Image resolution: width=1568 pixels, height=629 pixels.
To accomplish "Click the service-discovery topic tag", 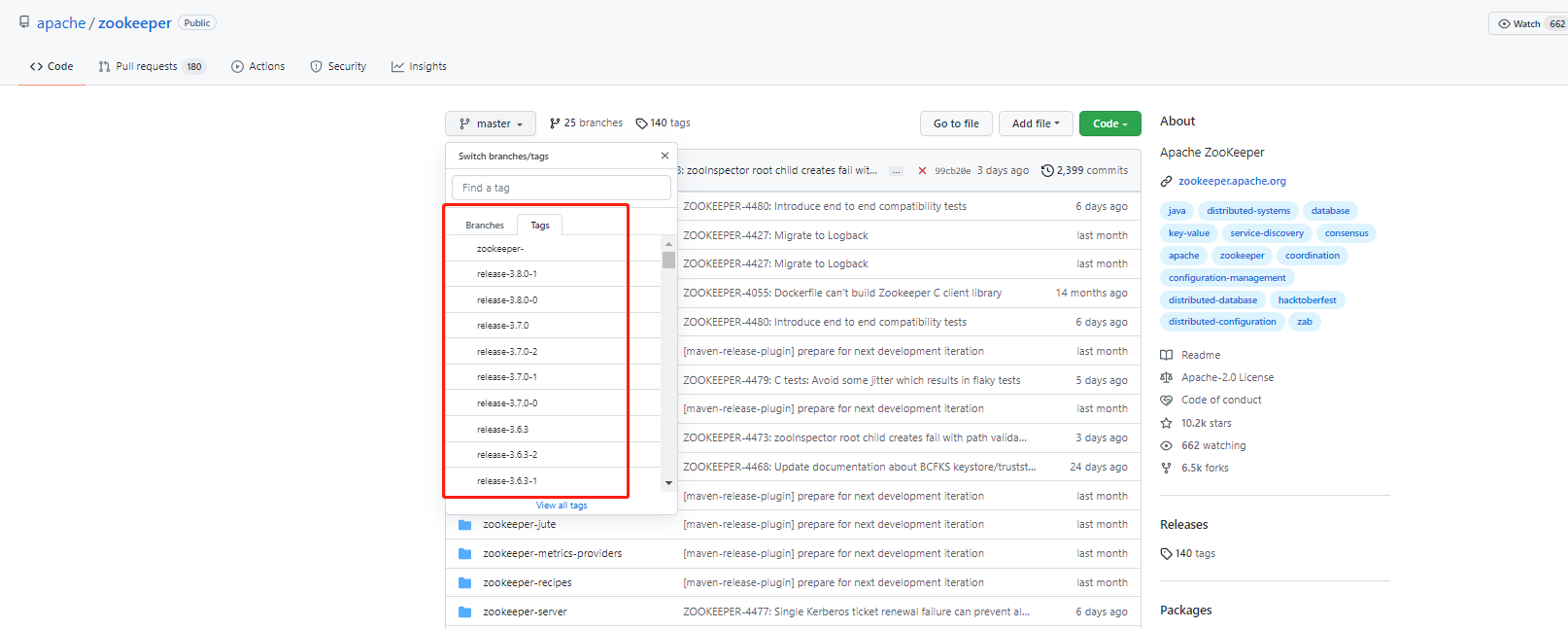I will pos(1267,233).
